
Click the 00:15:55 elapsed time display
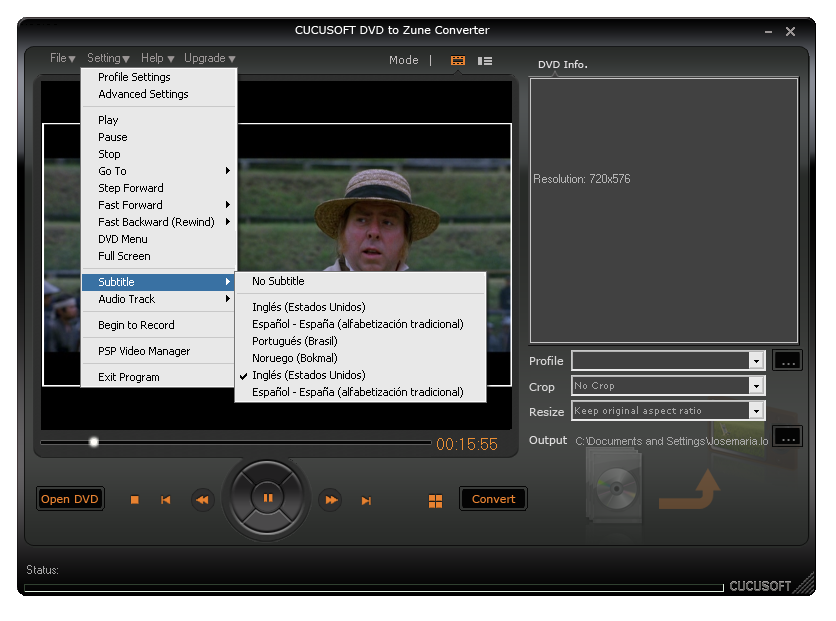(x=467, y=444)
